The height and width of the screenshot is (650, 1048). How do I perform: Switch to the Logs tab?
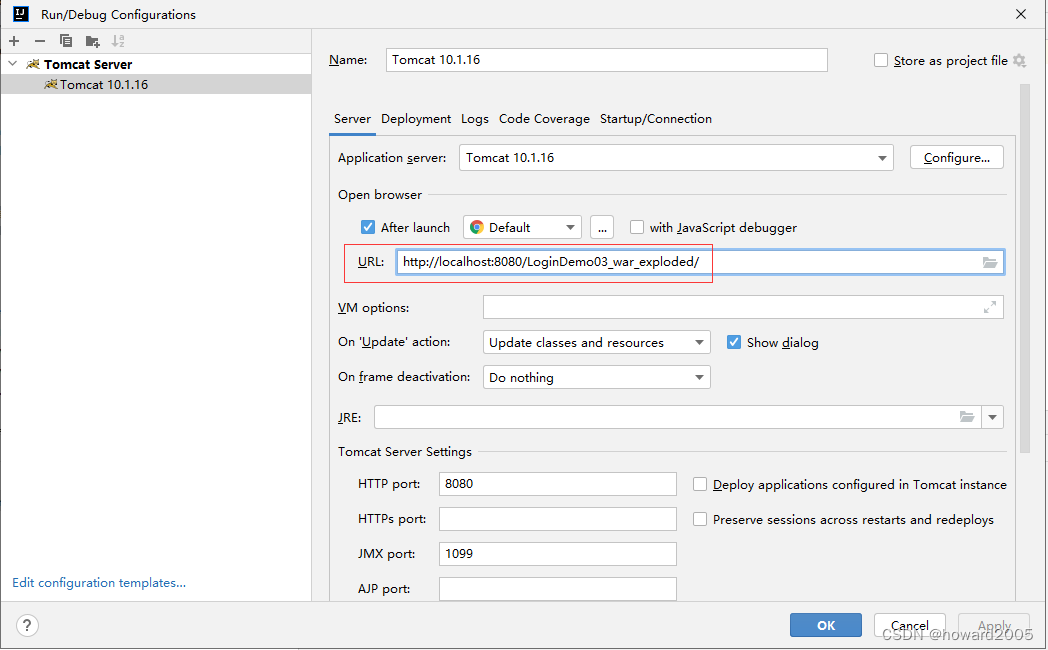coord(475,119)
